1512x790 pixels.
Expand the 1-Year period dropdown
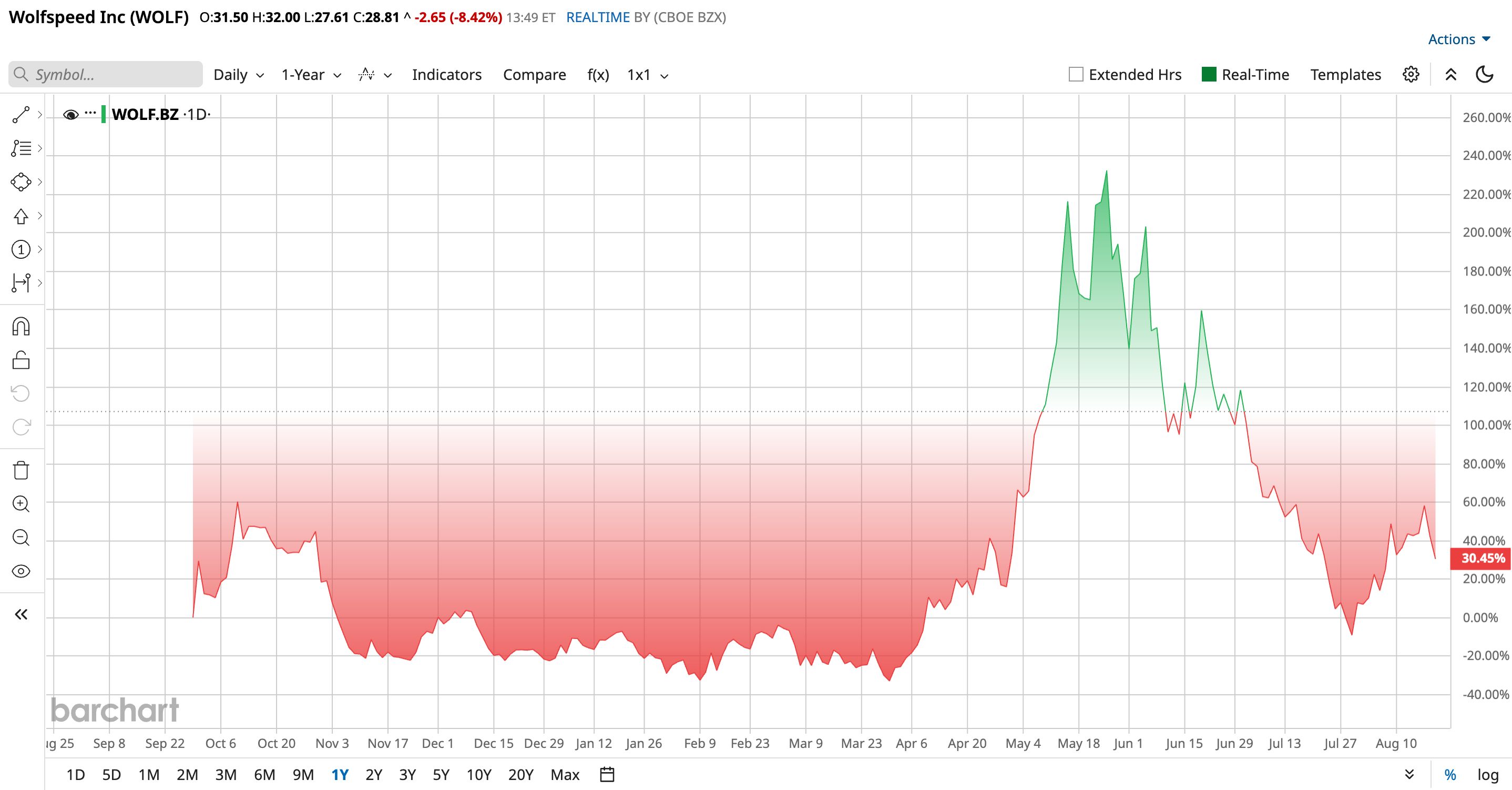(311, 75)
